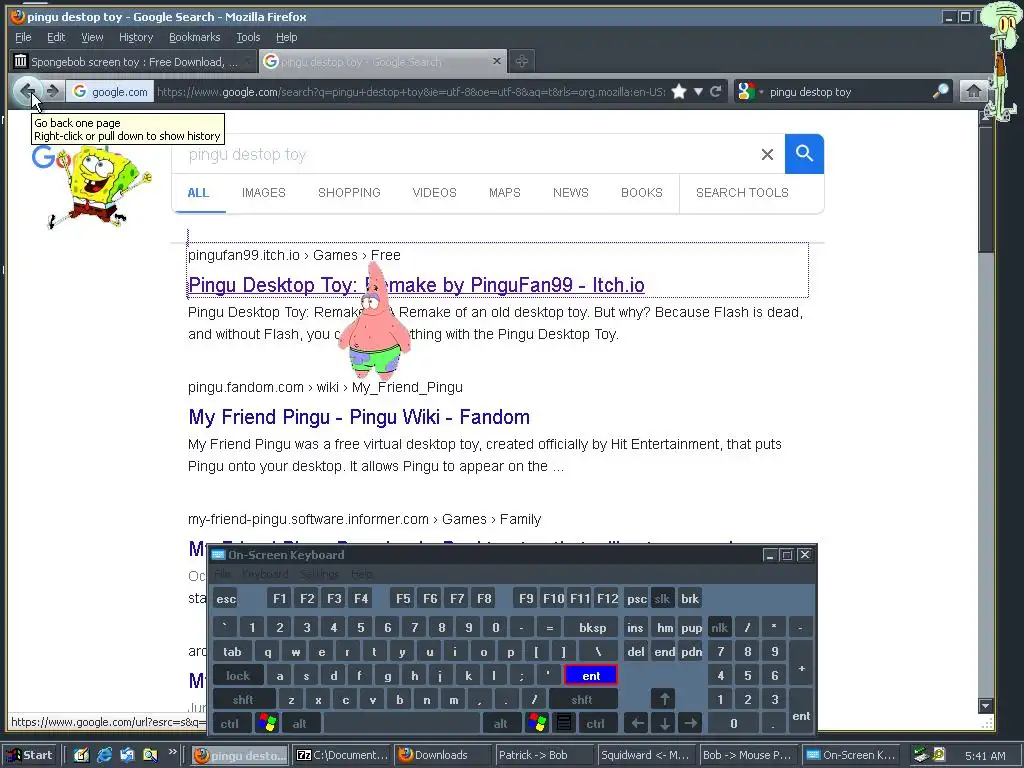
Task: Open the Tools menu
Action: click(248, 37)
